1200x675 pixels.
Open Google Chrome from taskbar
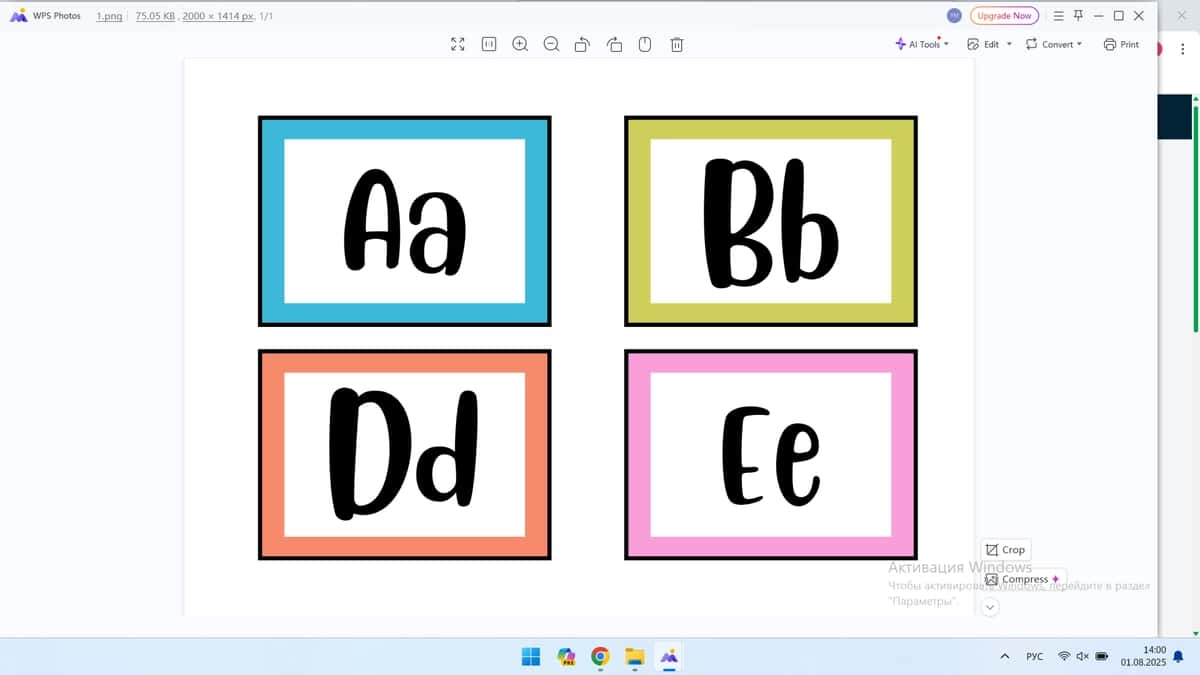[600, 656]
